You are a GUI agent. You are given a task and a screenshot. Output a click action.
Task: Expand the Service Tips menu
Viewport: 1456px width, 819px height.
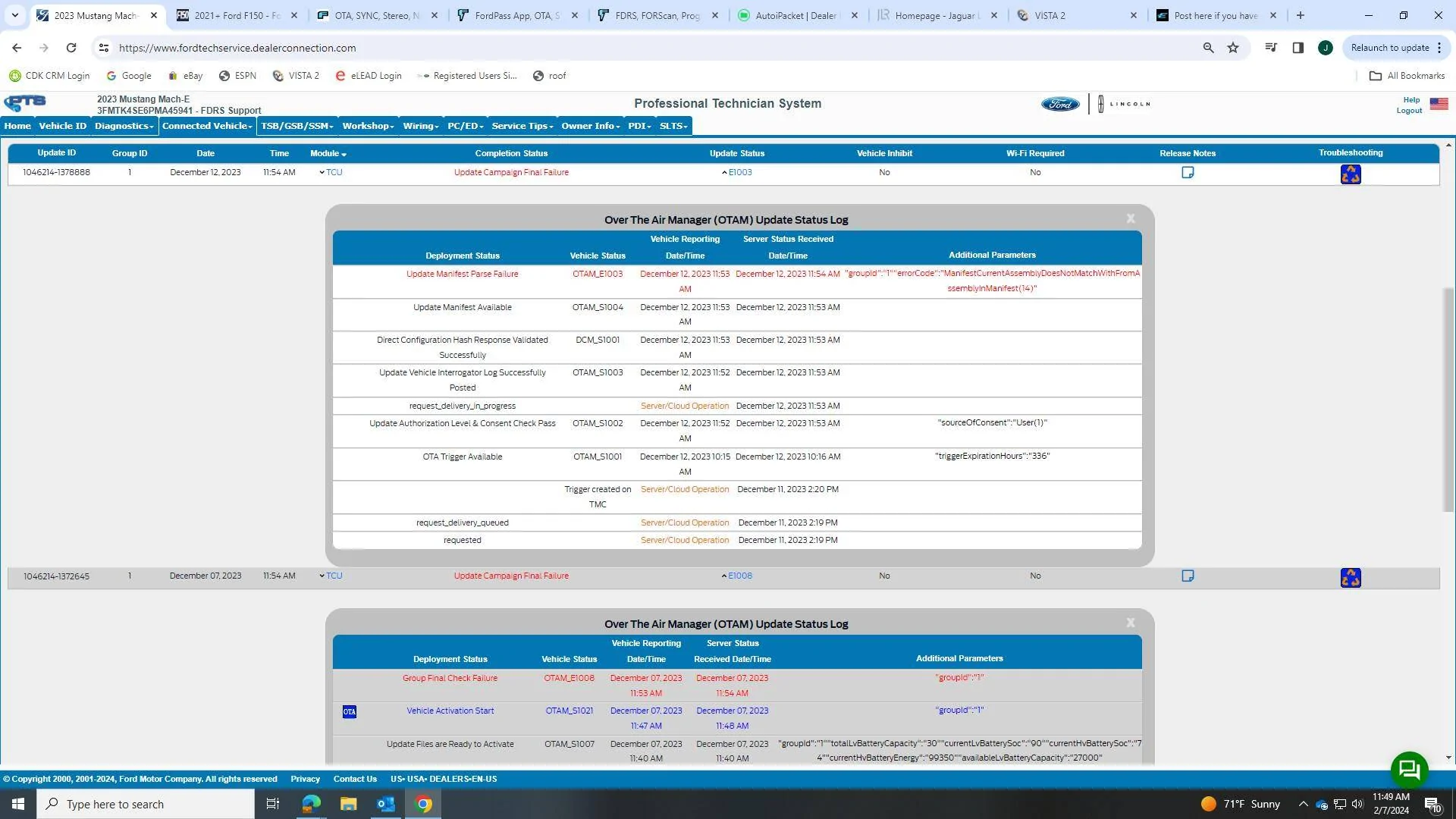tap(522, 126)
